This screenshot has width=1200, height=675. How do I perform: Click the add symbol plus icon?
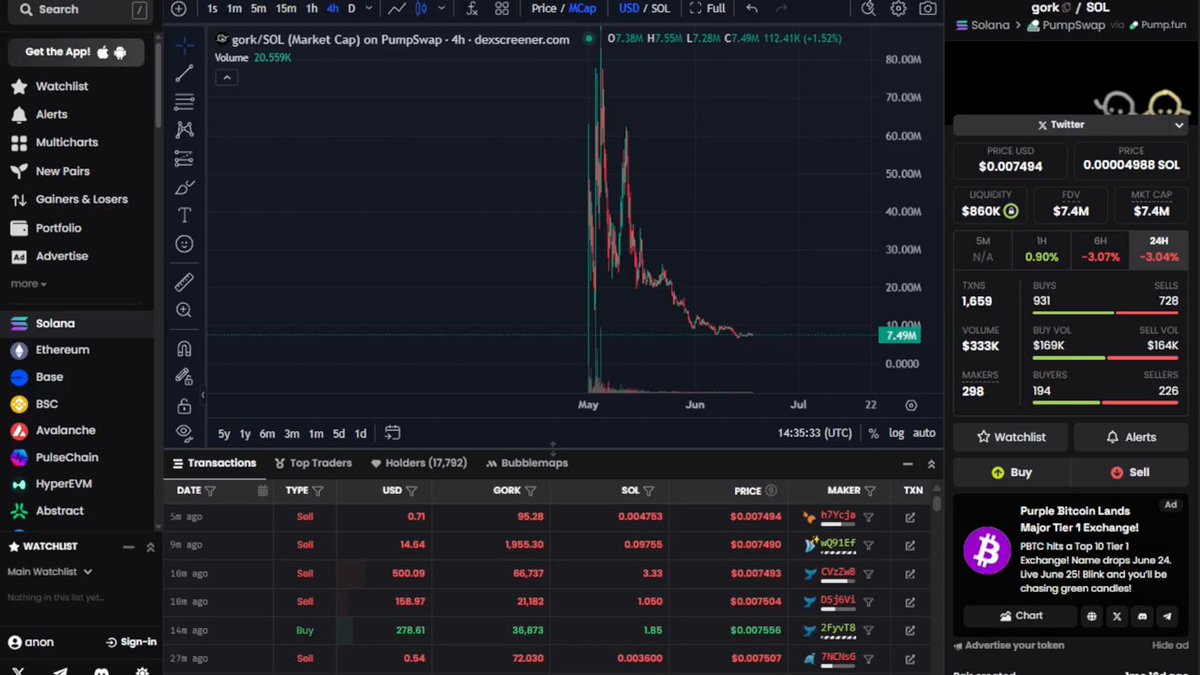(x=178, y=8)
